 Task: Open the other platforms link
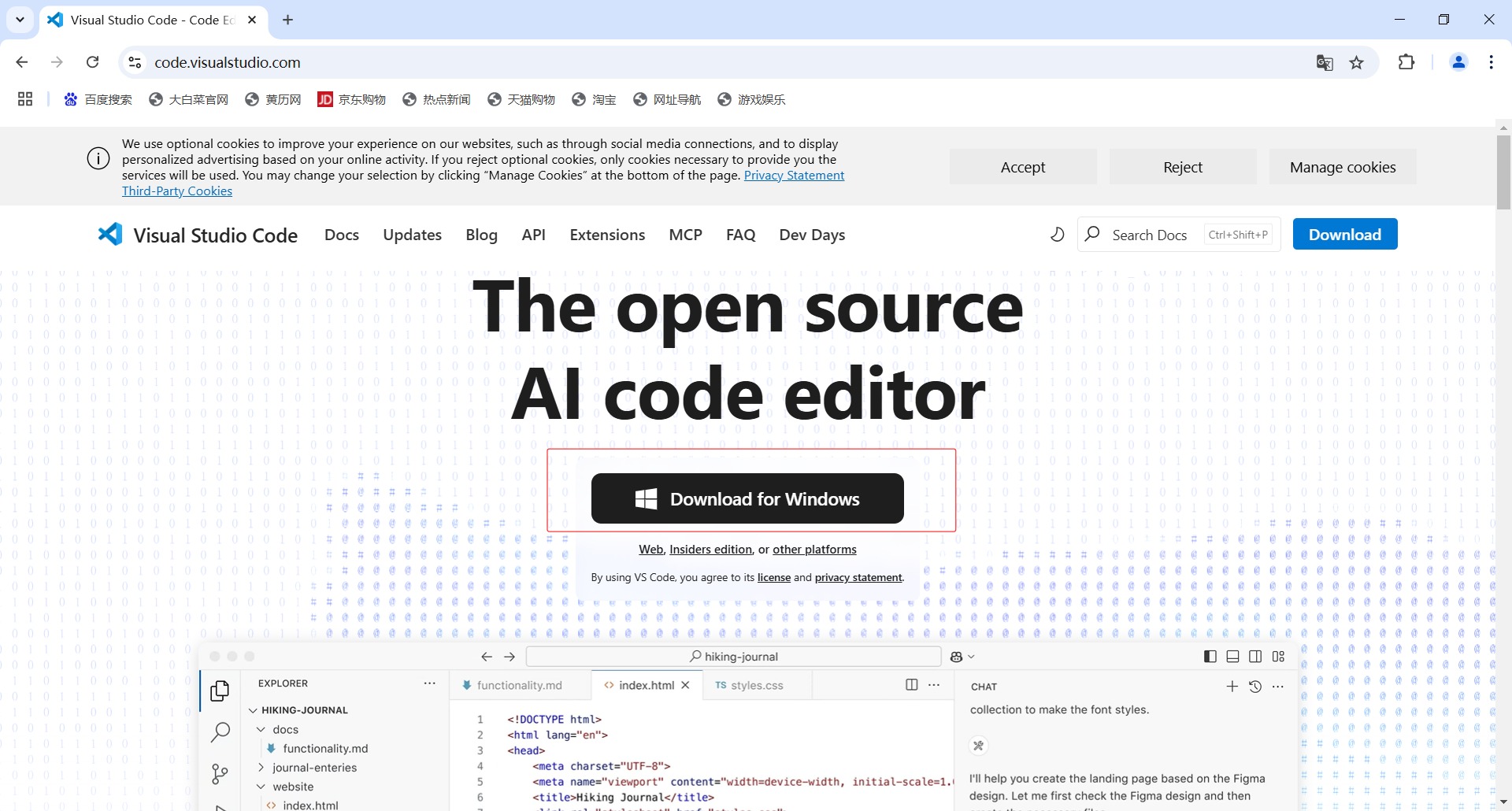tap(814, 550)
